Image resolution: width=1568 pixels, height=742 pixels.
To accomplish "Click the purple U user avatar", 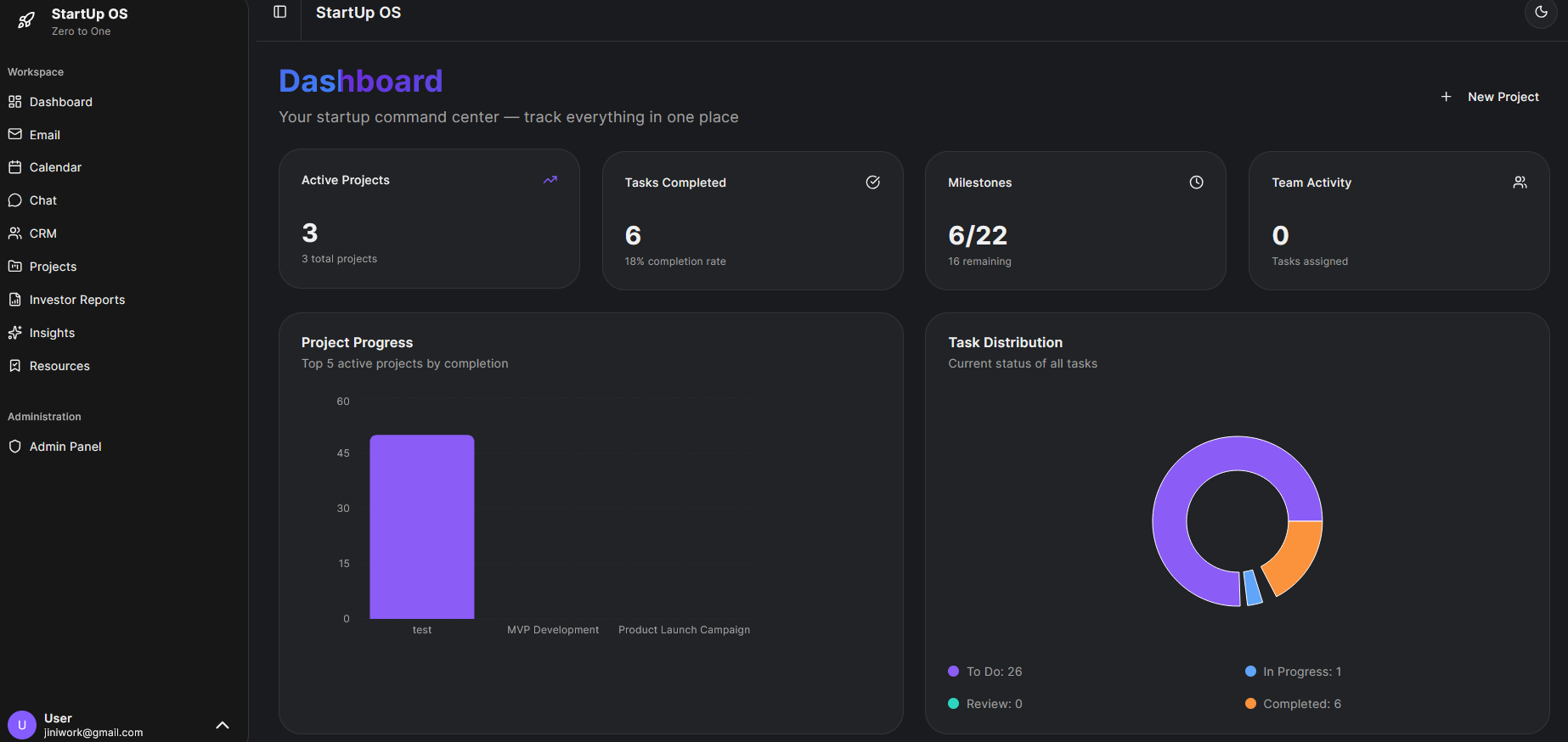I will (x=22, y=725).
